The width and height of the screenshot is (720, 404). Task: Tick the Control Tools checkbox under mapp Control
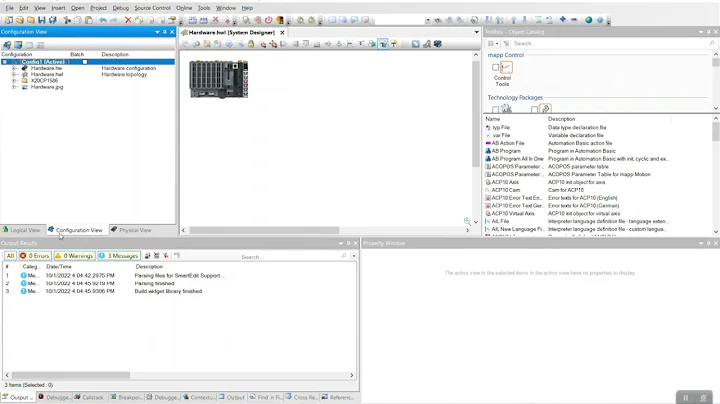tap(495, 67)
